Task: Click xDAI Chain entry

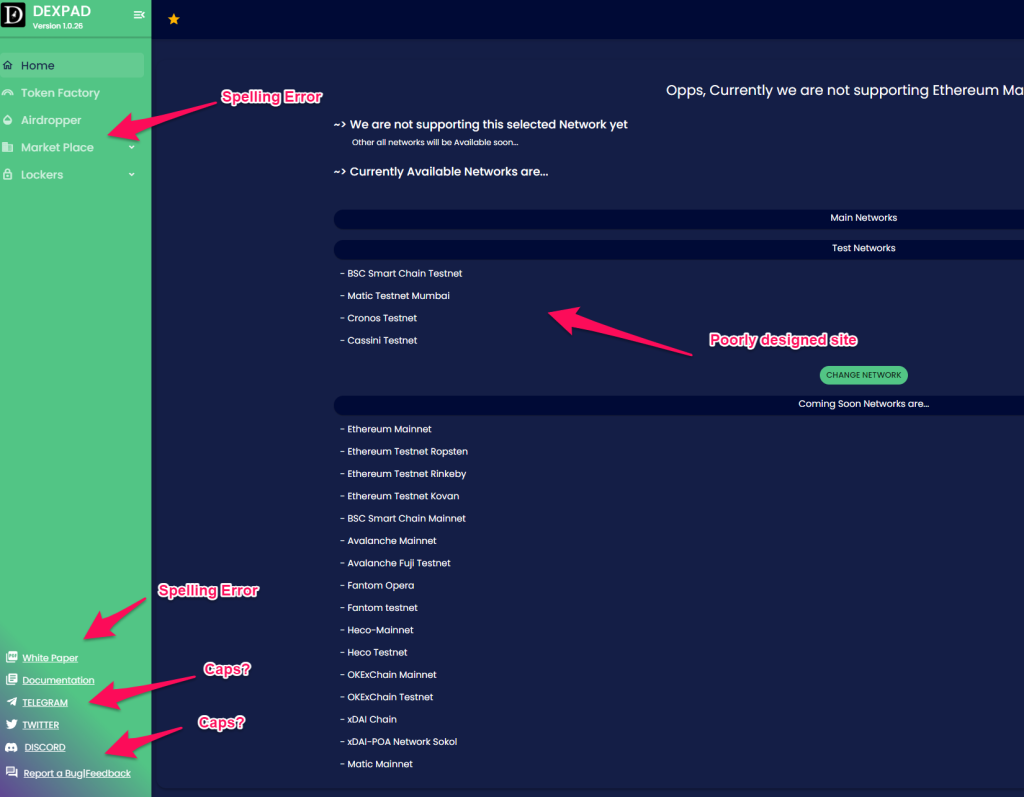Action: click(368, 719)
